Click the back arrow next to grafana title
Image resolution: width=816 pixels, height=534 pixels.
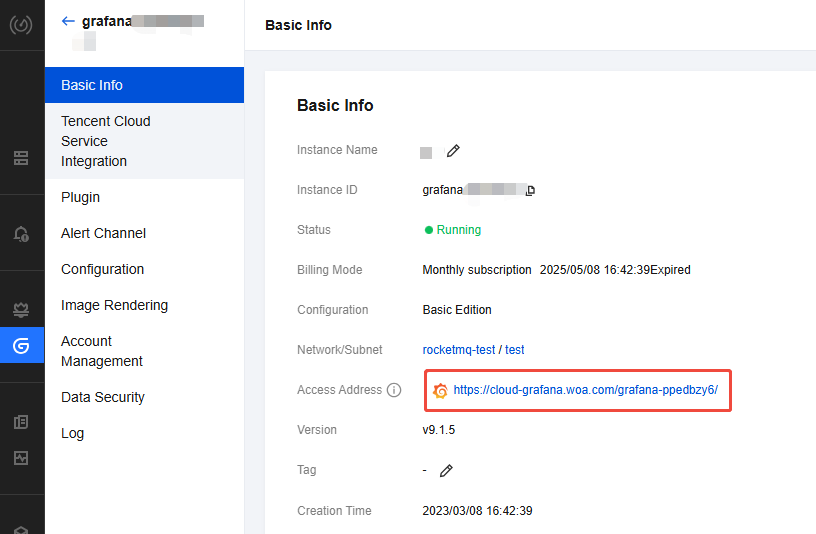(x=68, y=21)
